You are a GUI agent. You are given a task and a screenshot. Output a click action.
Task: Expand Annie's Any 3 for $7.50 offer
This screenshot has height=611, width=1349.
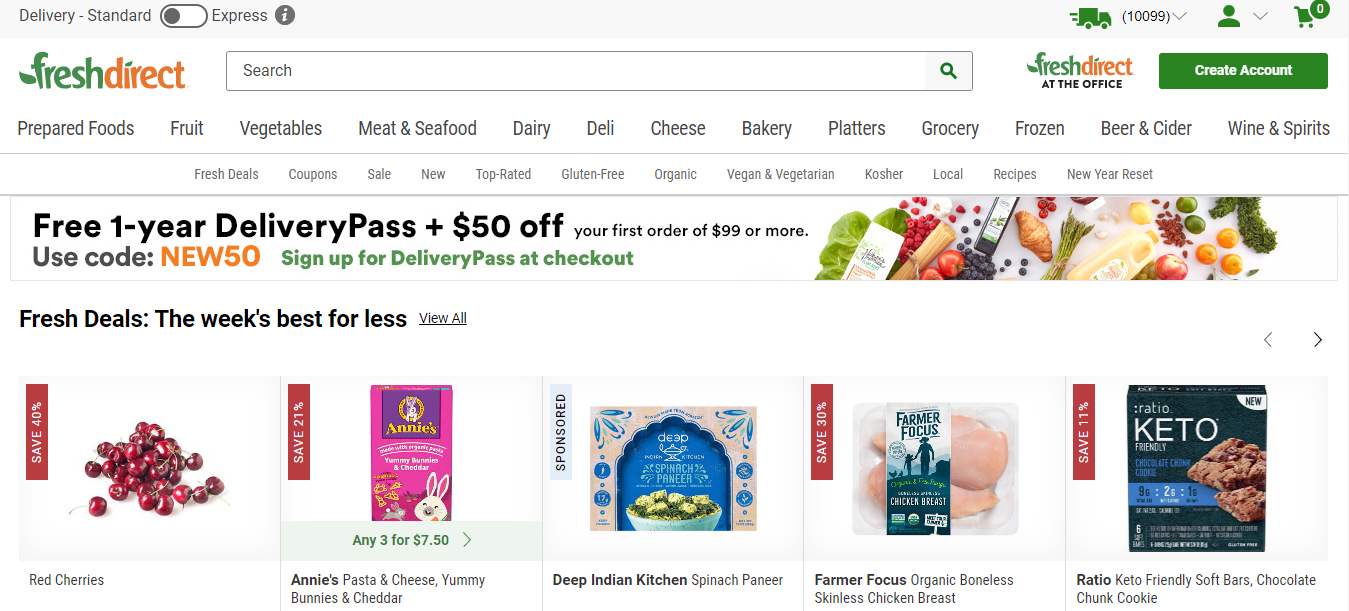coord(411,540)
